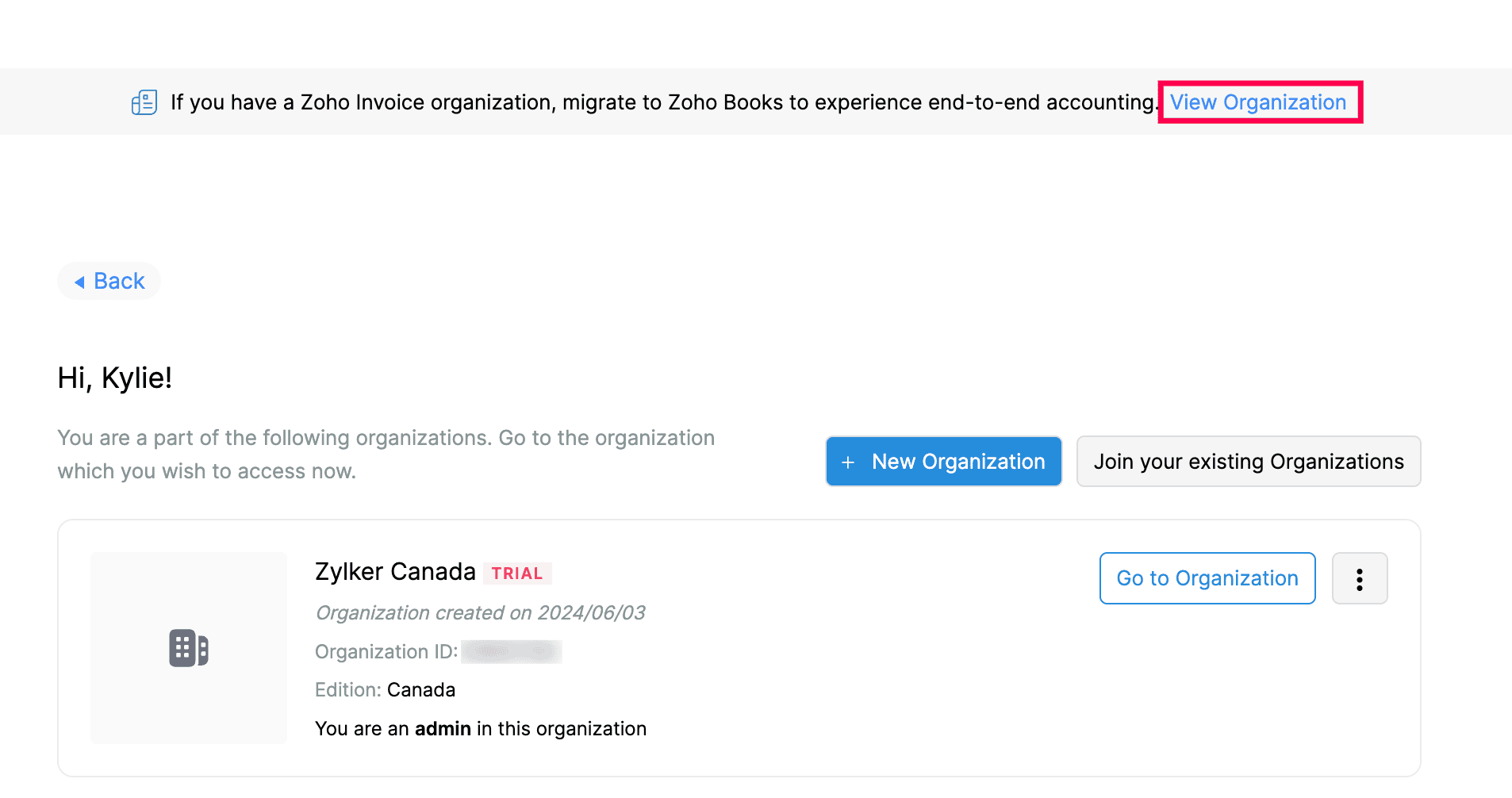The image size is (1512, 798).
Task: Open the View Organization link
Action: coord(1258,102)
